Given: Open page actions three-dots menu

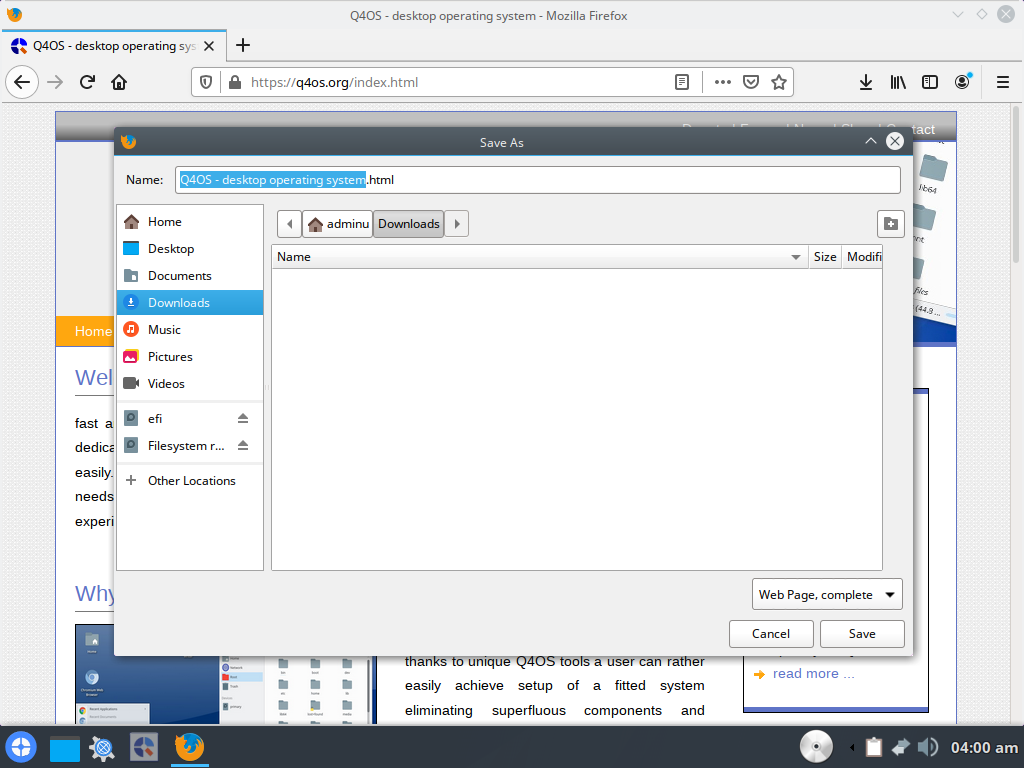Looking at the screenshot, I should tap(722, 82).
